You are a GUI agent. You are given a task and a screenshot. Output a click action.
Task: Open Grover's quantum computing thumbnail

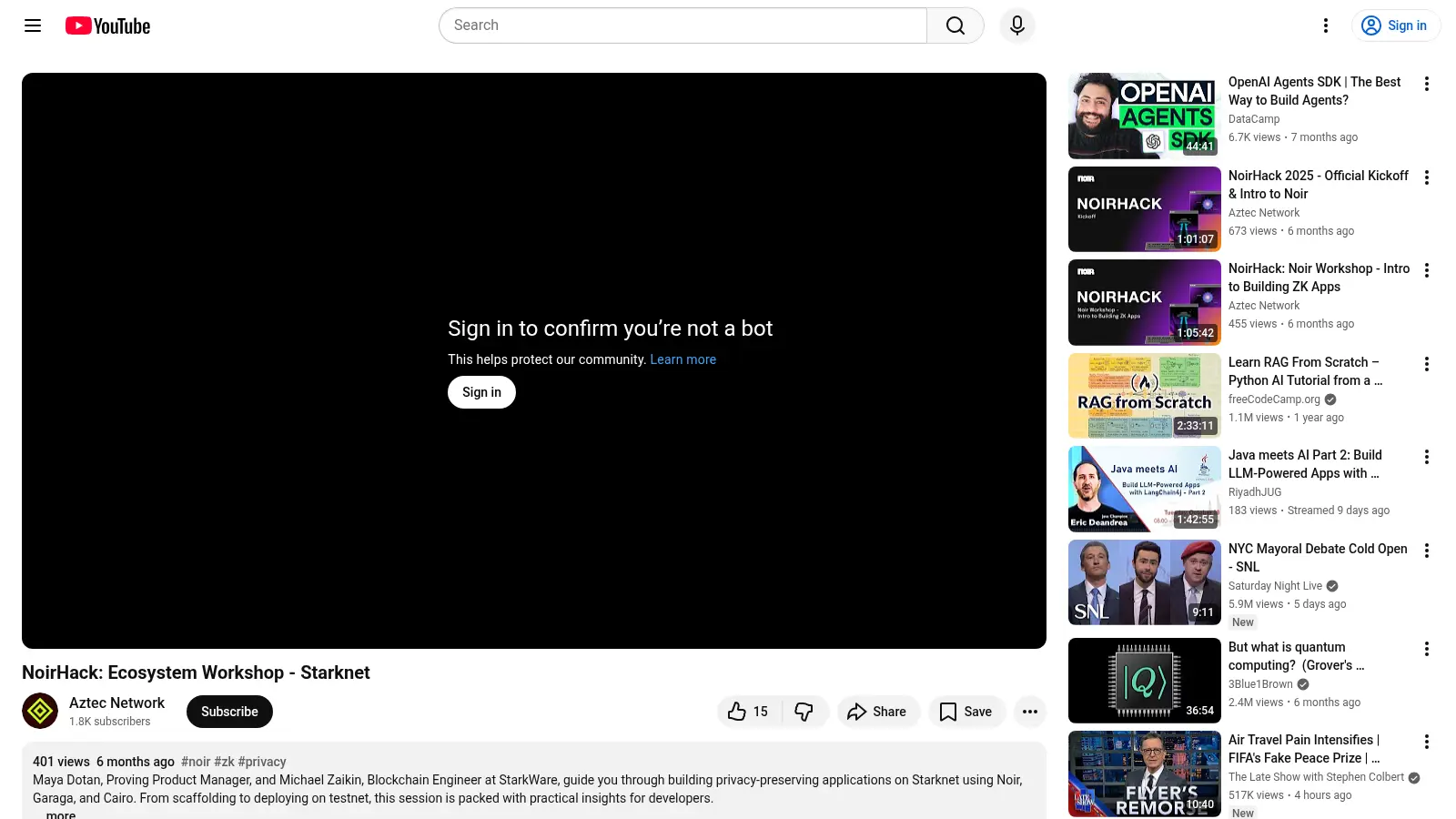tap(1145, 681)
